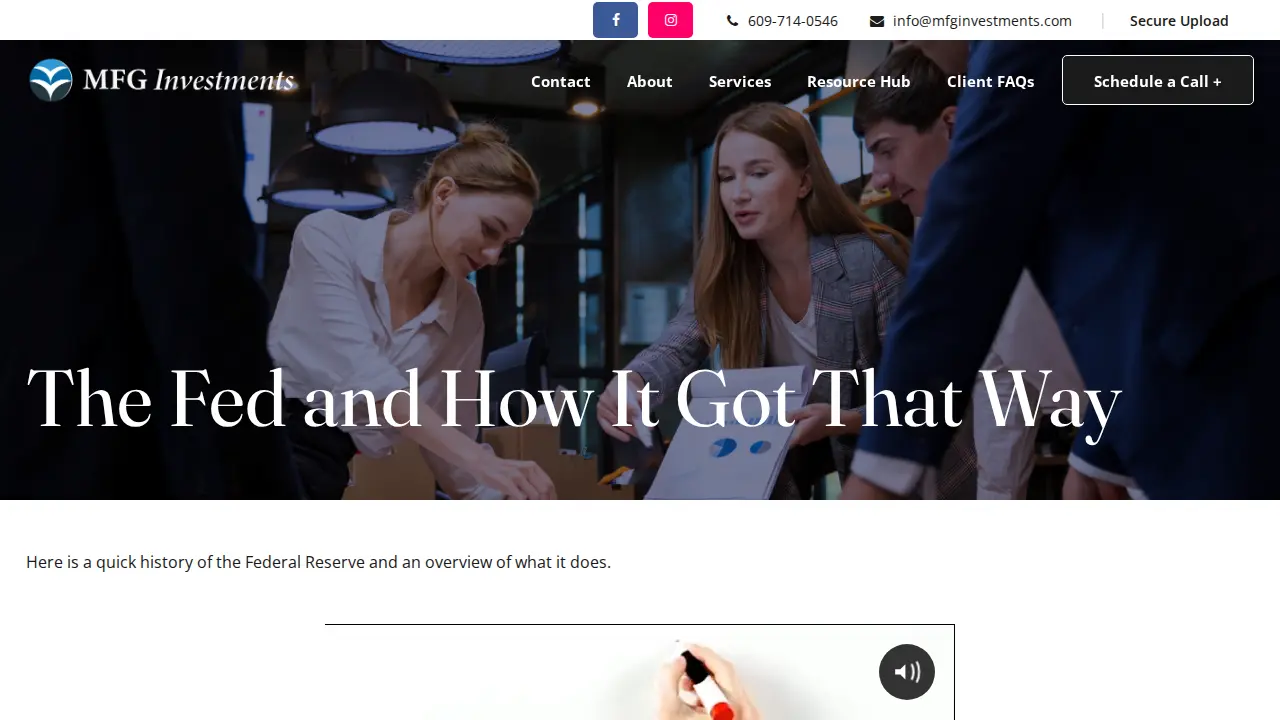Open the Resource Hub menu item
This screenshot has width=1280, height=720.
click(859, 81)
